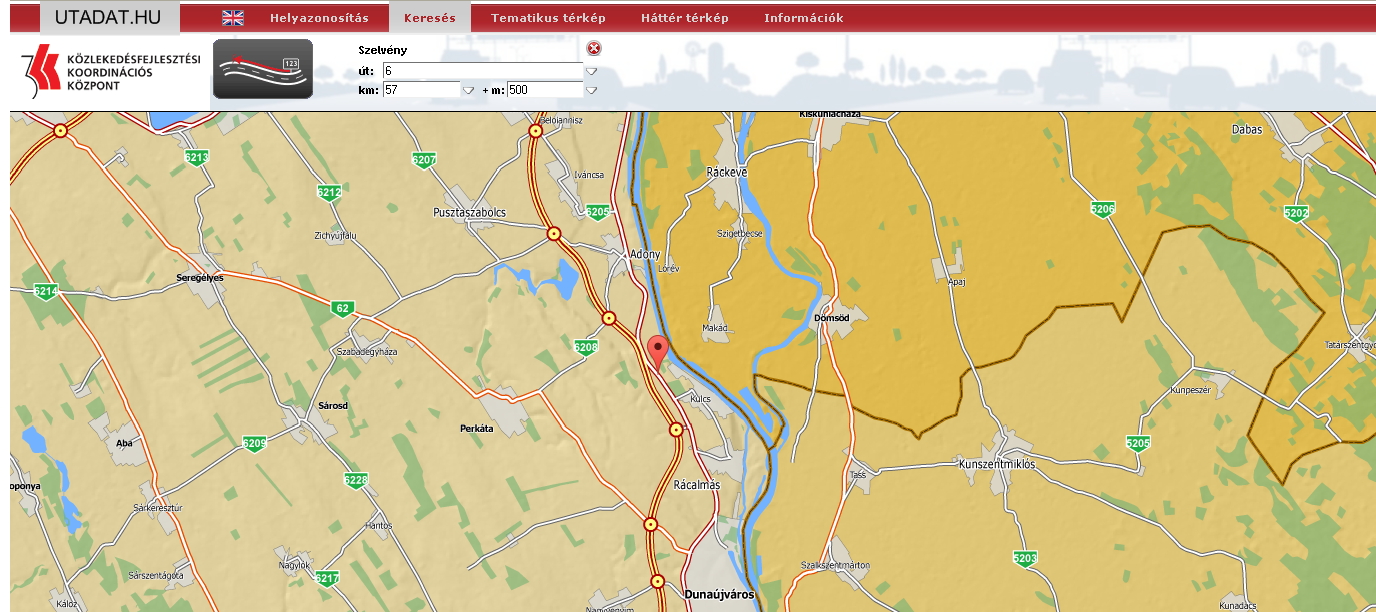The image size is (1376, 612).
Task: Go to the Információk menu item
Action: [x=803, y=18]
